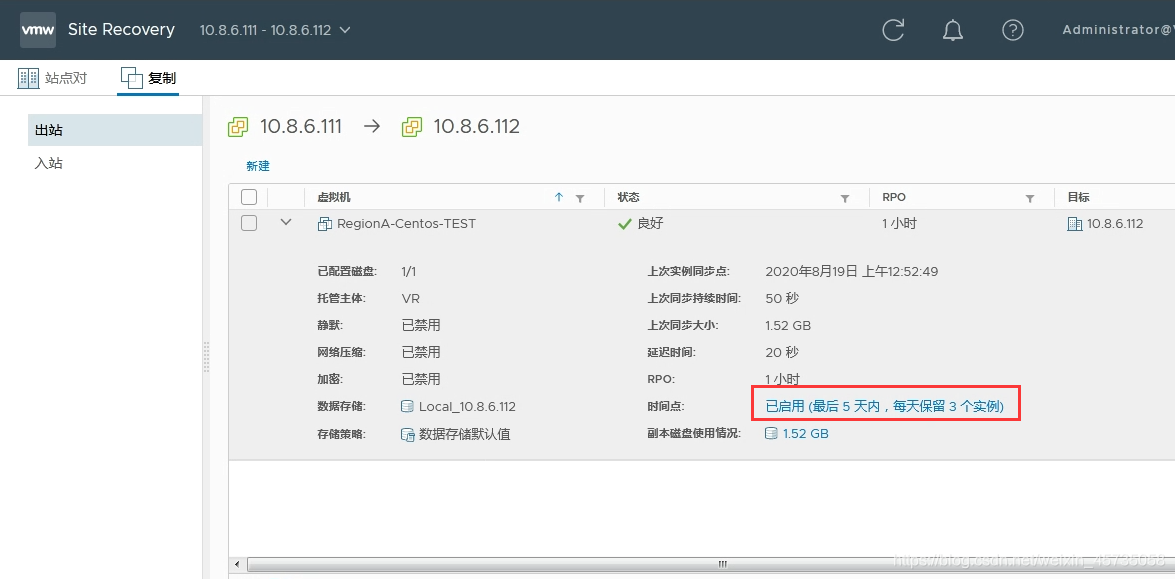Click the replica disk icon beside 1.52 GB

pos(771,433)
